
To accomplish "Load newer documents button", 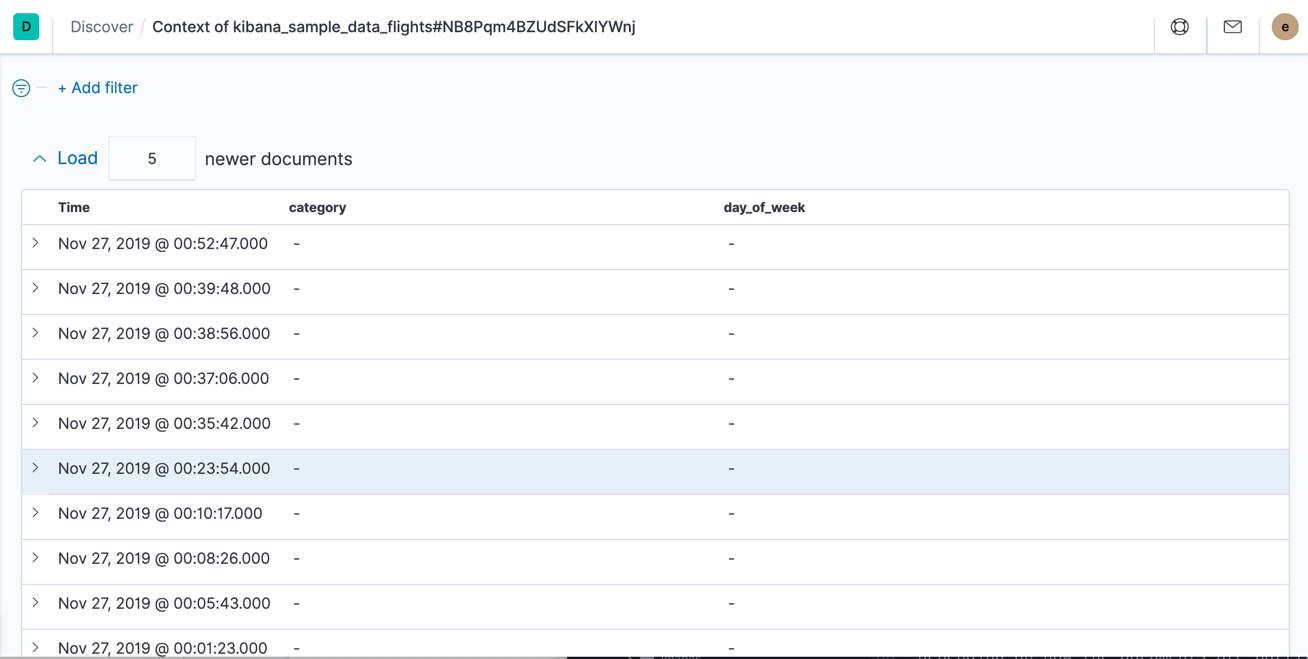I will point(77,158).
